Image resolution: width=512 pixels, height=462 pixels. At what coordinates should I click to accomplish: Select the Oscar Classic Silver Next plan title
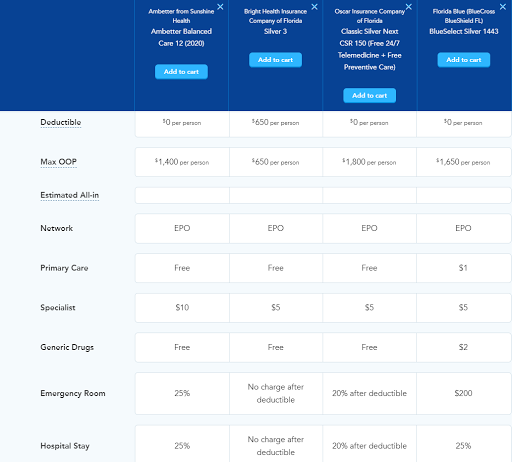(x=370, y=49)
